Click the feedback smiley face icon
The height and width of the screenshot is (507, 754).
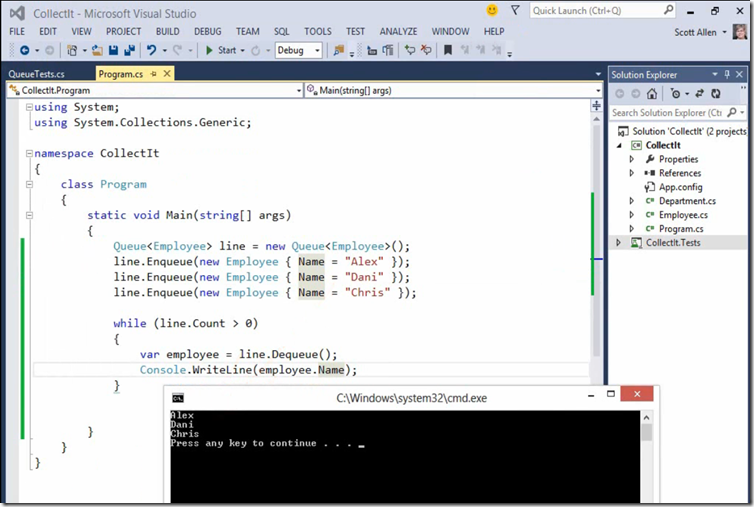492,10
